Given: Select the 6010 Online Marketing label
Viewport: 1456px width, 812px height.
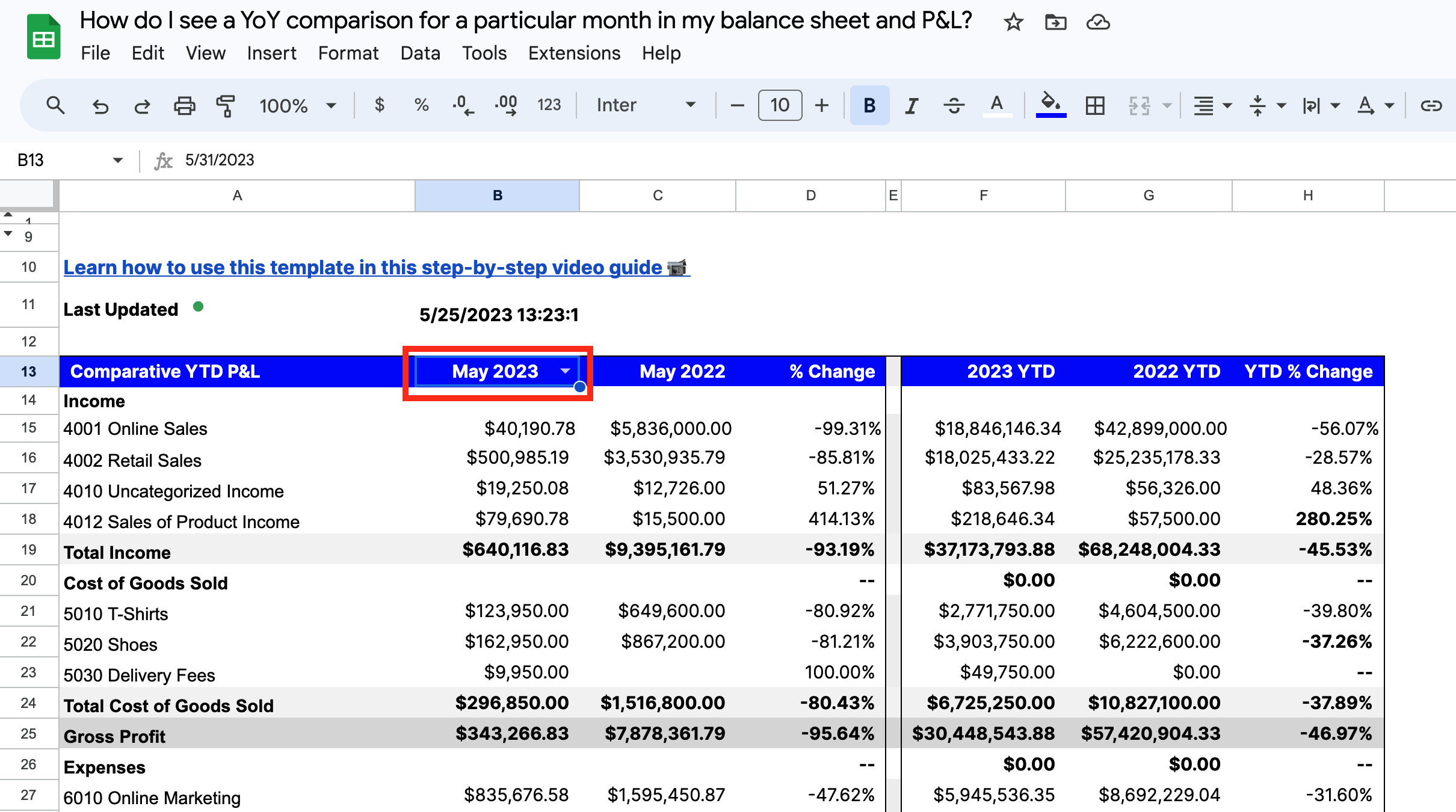Looking at the screenshot, I should [152, 798].
